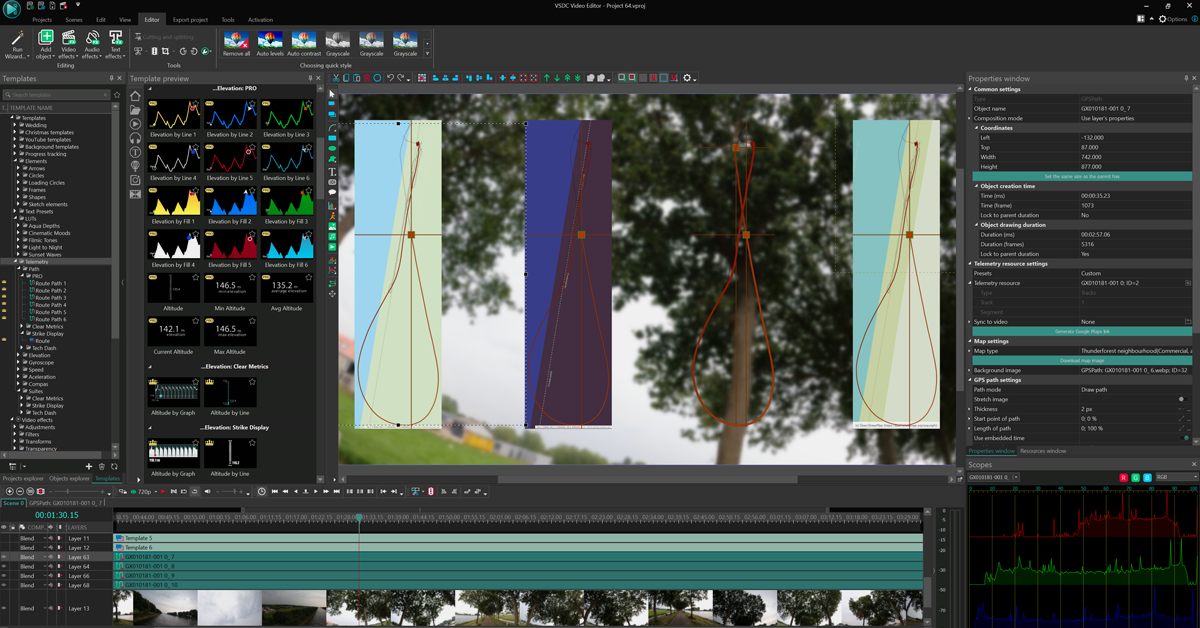Screen dimensions: 1200x628
Task: Click the Download map image button
Action: [1081, 360]
